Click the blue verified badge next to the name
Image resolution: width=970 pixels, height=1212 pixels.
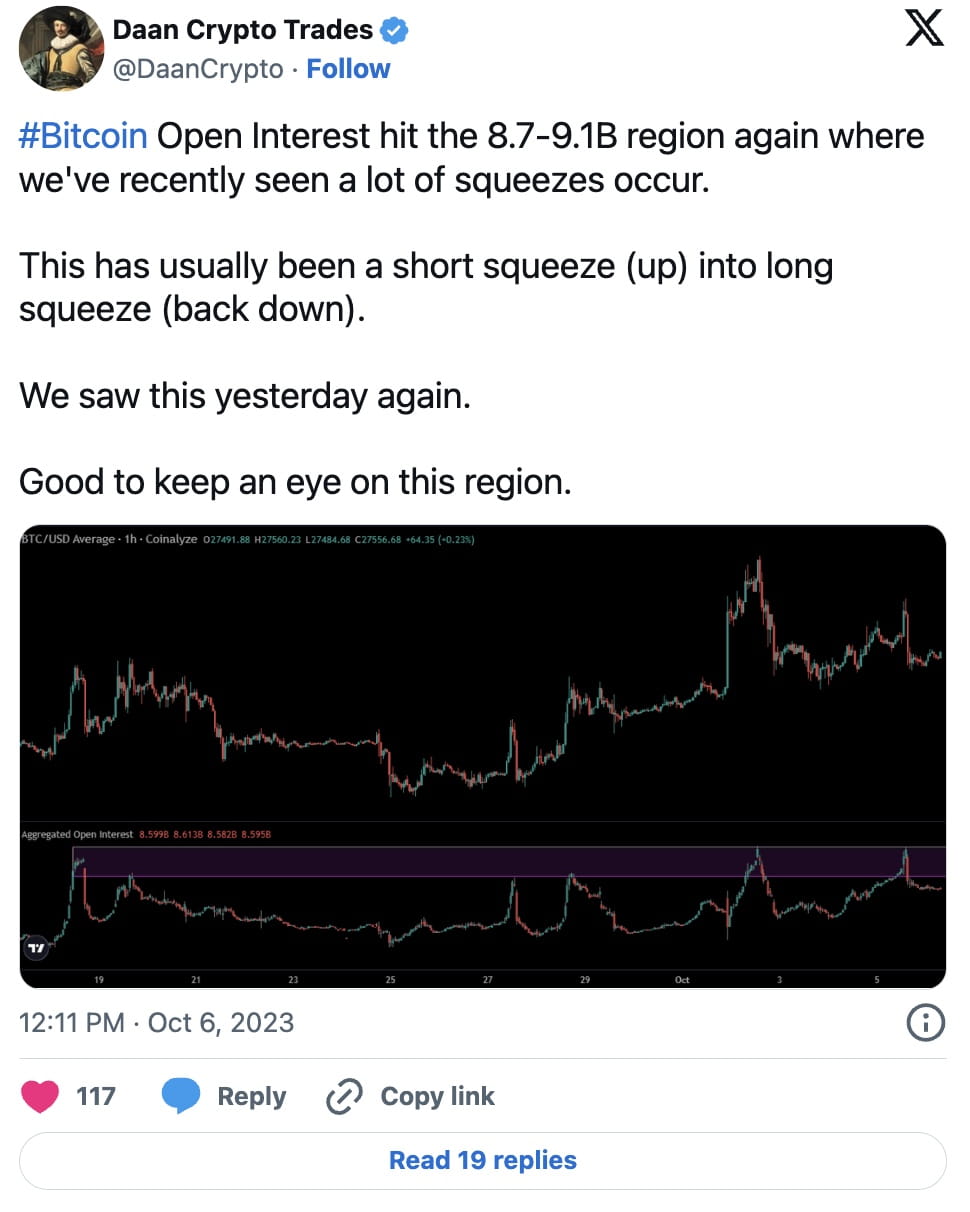[x=395, y=30]
